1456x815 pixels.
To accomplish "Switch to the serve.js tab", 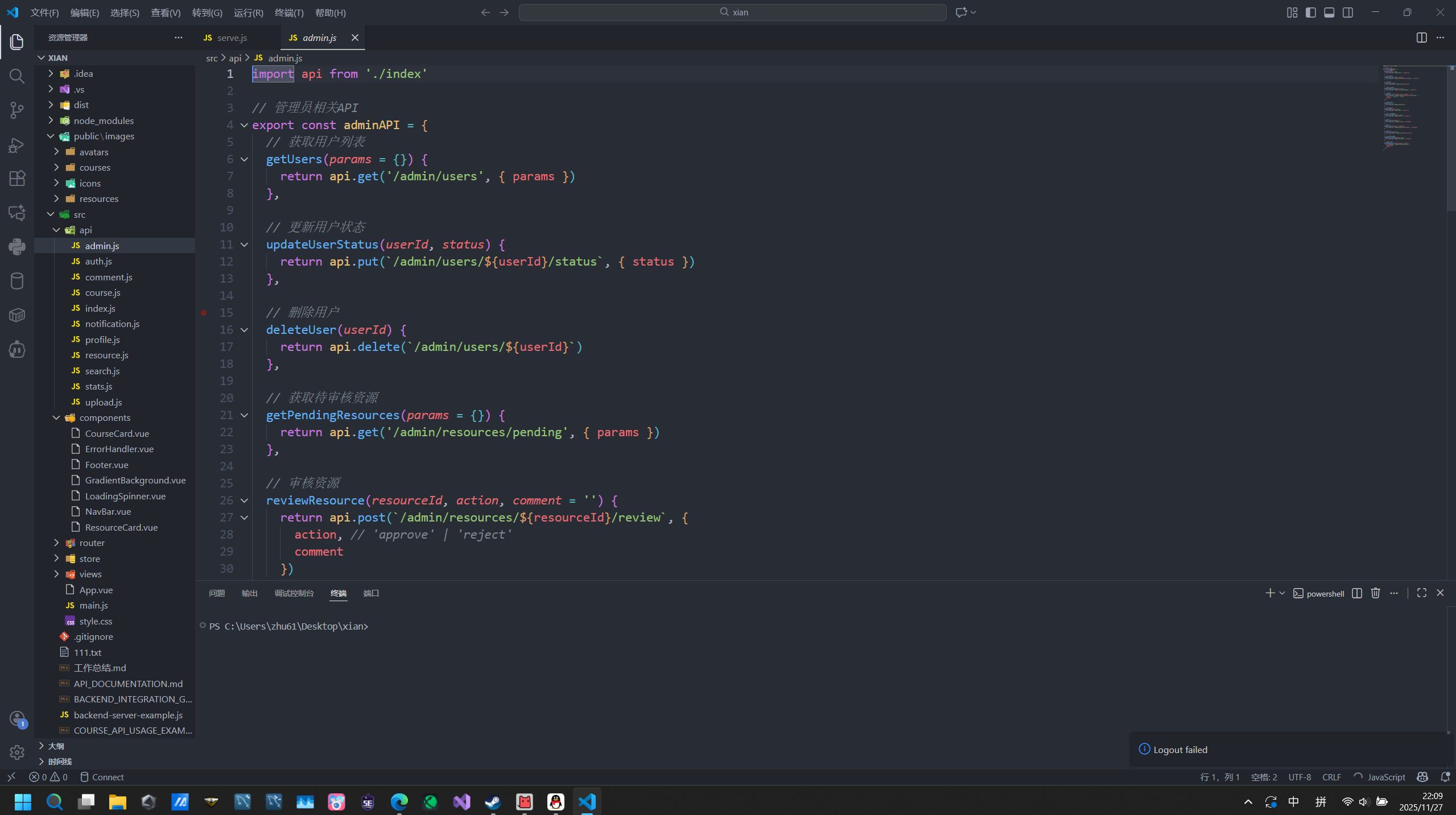I will (x=232, y=38).
